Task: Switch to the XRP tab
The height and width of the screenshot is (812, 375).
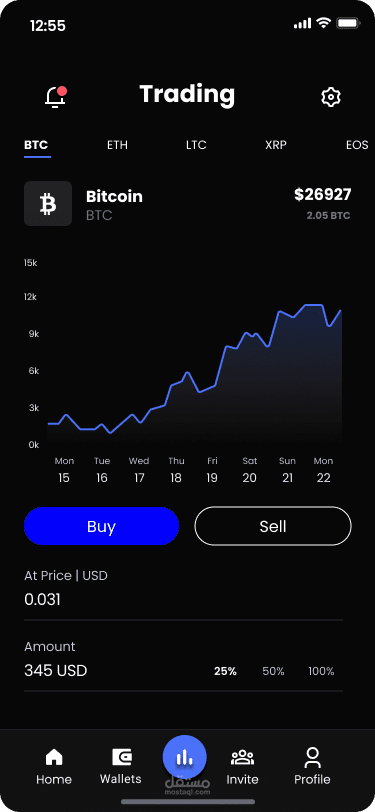Action: (276, 145)
